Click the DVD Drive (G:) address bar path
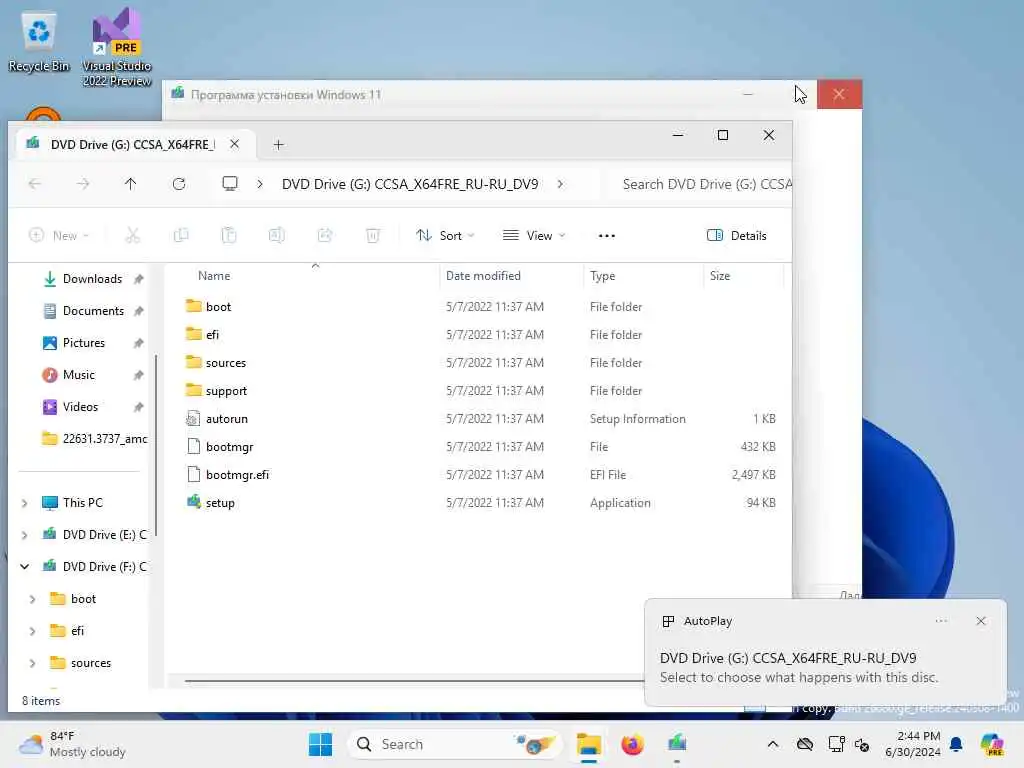Image resolution: width=1024 pixels, height=768 pixels. [x=410, y=184]
